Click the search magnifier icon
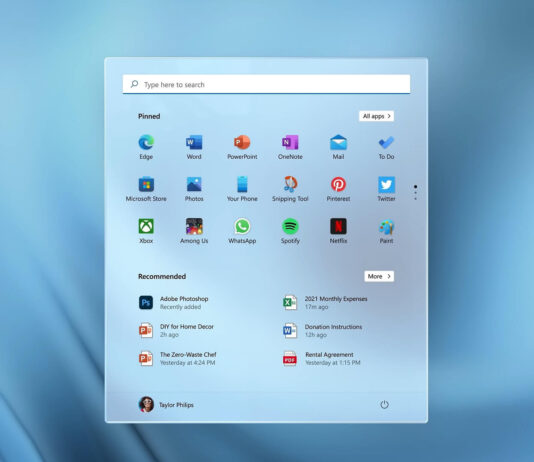This screenshot has width=534, height=462. [x=135, y=84]
